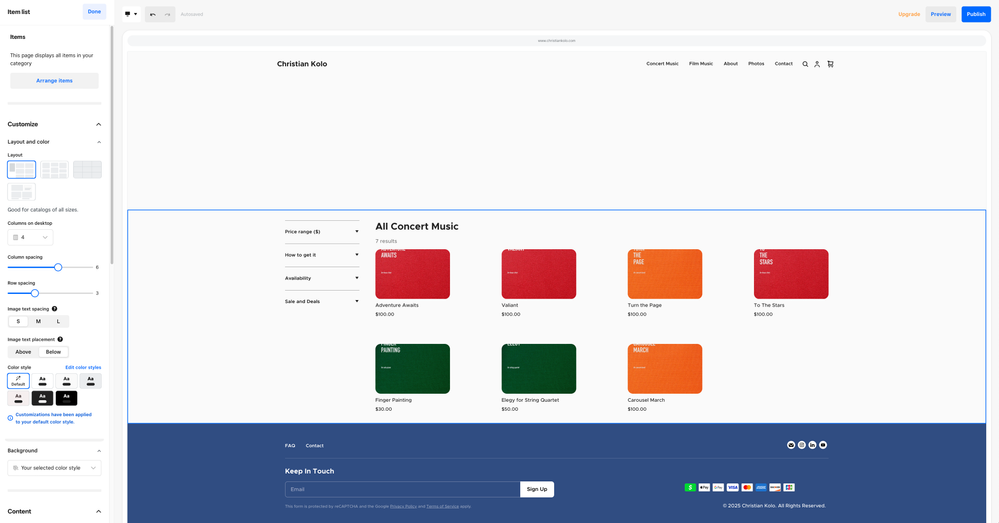This screenshot has height=523, width=999.
Task: Set image text spacing to L
Action: (x=58, y=321)
